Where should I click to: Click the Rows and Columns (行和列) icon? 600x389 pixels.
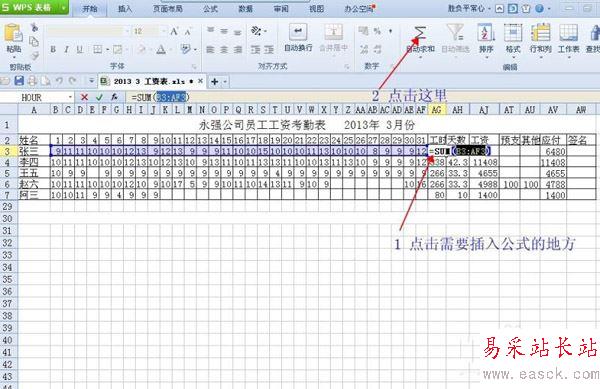click(x=540, y=33)
